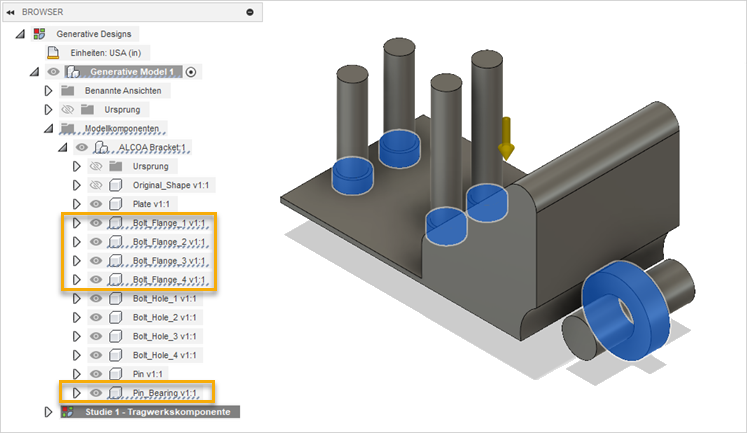Click the Generative Model 1 component icon
747x433 pixels.
tap(73, 72)
